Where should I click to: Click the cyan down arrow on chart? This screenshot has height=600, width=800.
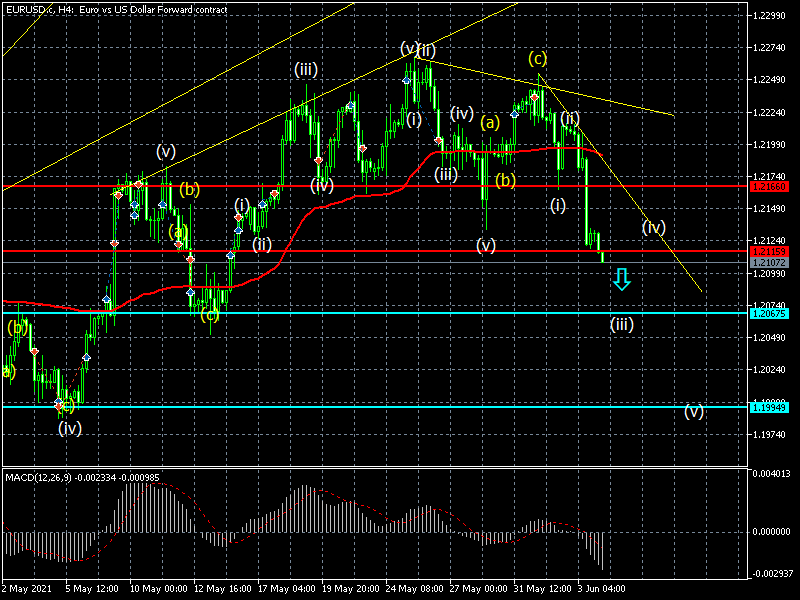(622, 279)
